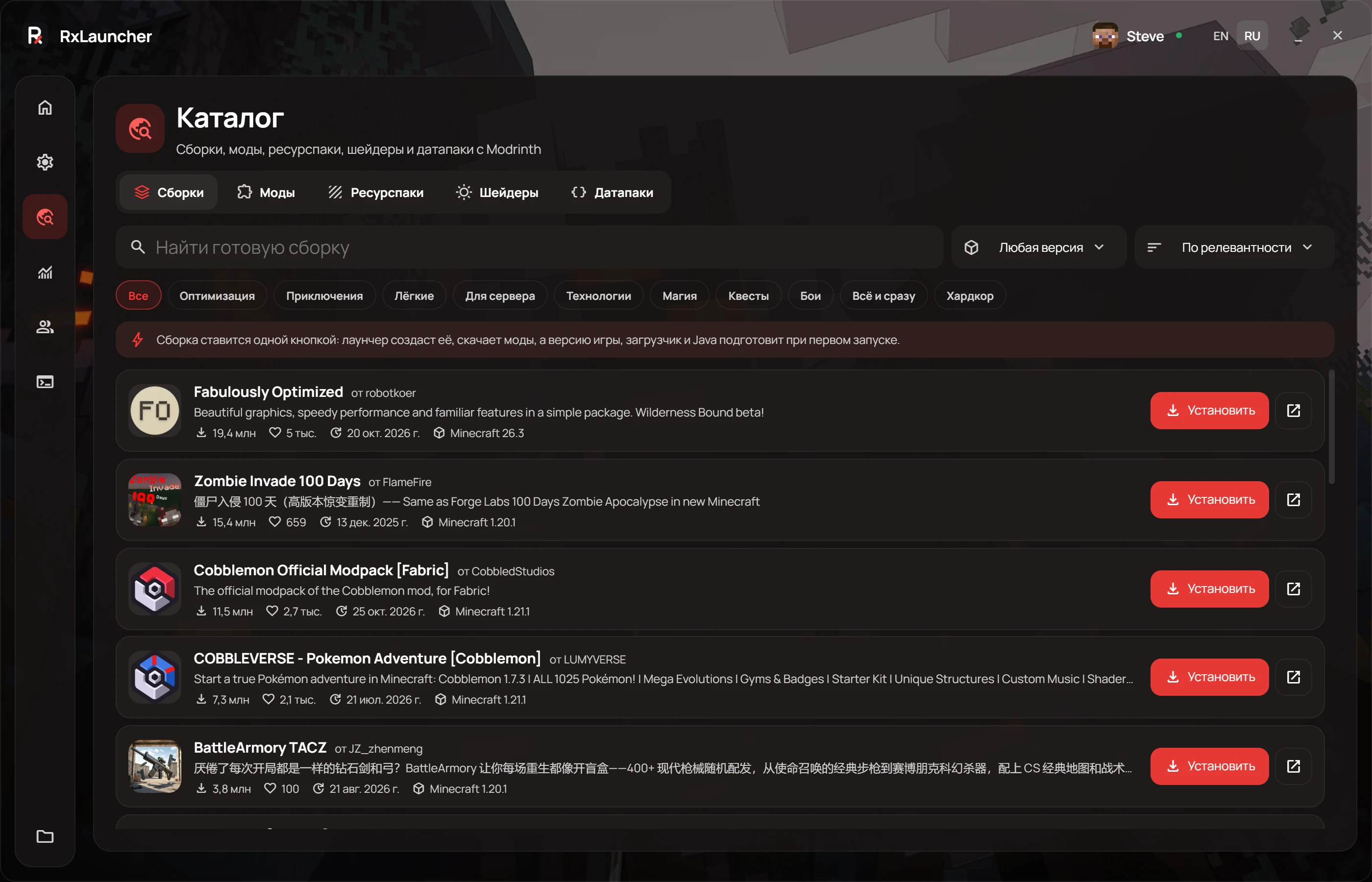
Task: Open the Catalog sidebar icon
Action: click(x=45, y=217)
